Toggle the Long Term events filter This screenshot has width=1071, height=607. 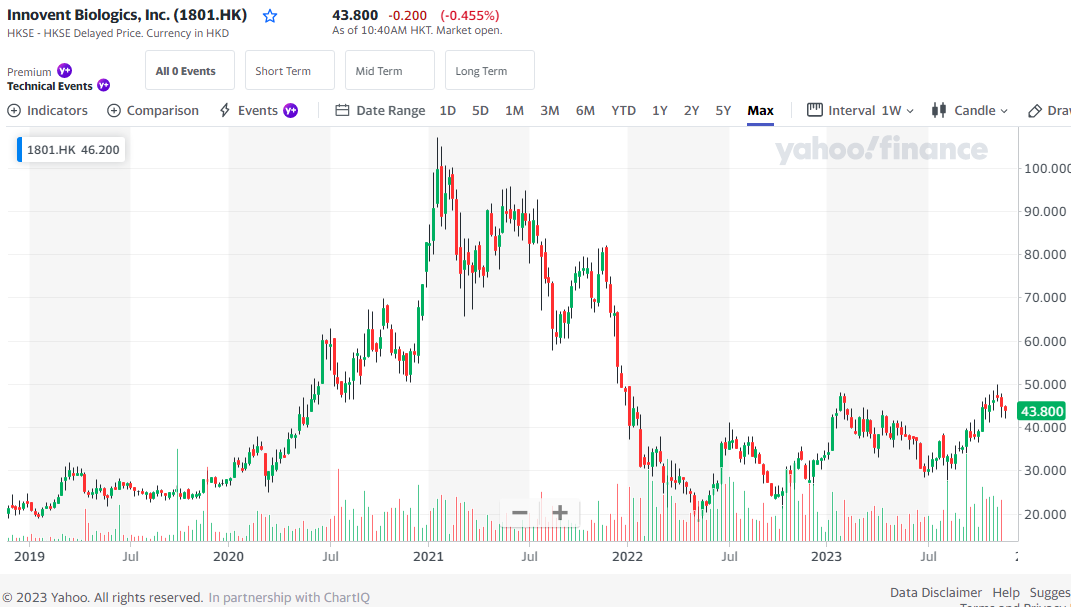click(x=490, y=70)
